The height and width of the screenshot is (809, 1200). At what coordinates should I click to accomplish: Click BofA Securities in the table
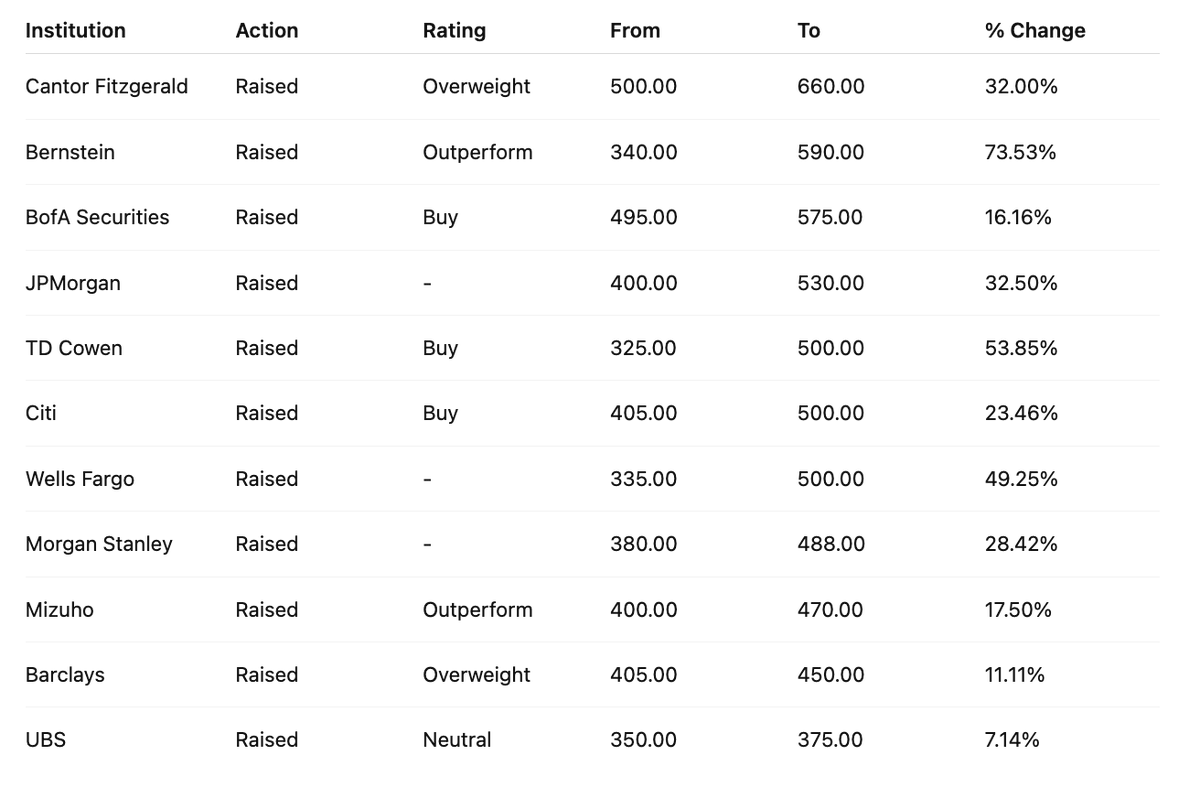[x=97, y=217]
